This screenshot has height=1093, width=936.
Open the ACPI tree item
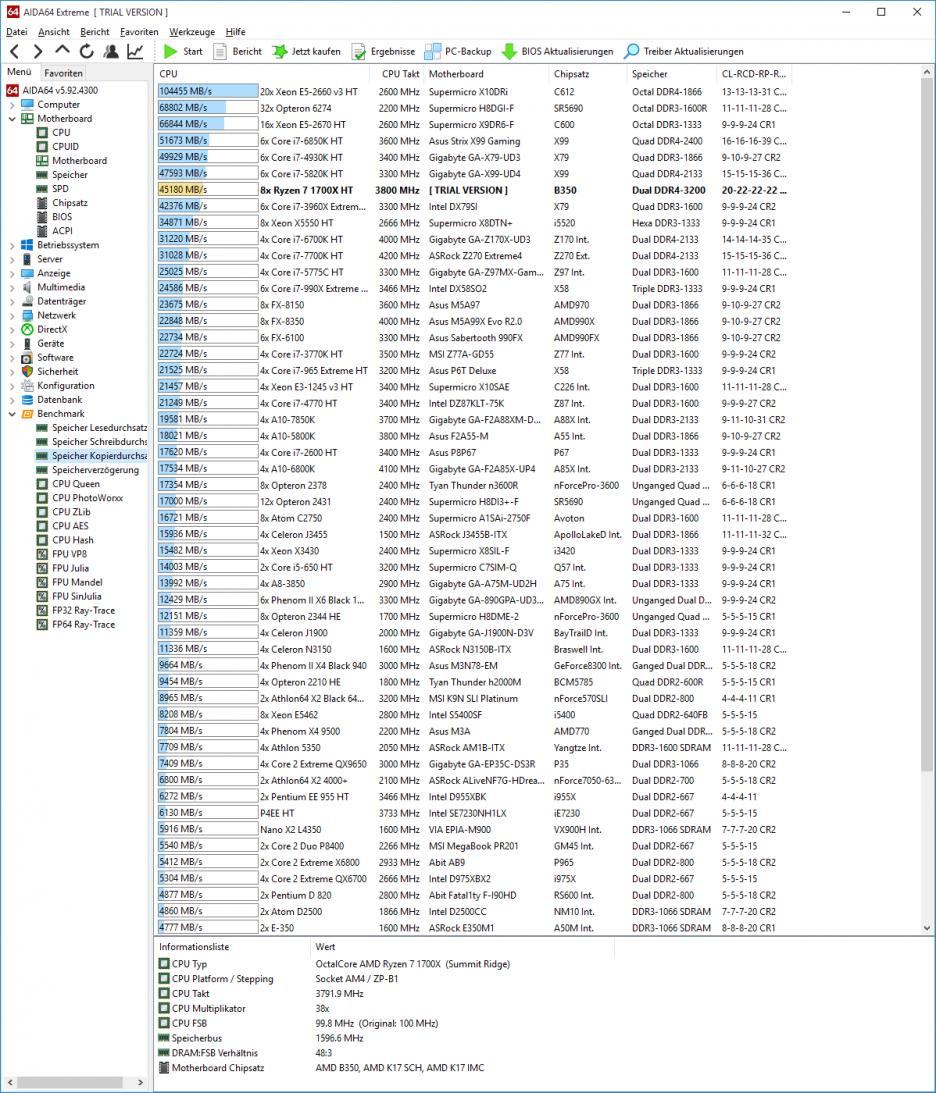pyautogui.click(x=54, y=231)
